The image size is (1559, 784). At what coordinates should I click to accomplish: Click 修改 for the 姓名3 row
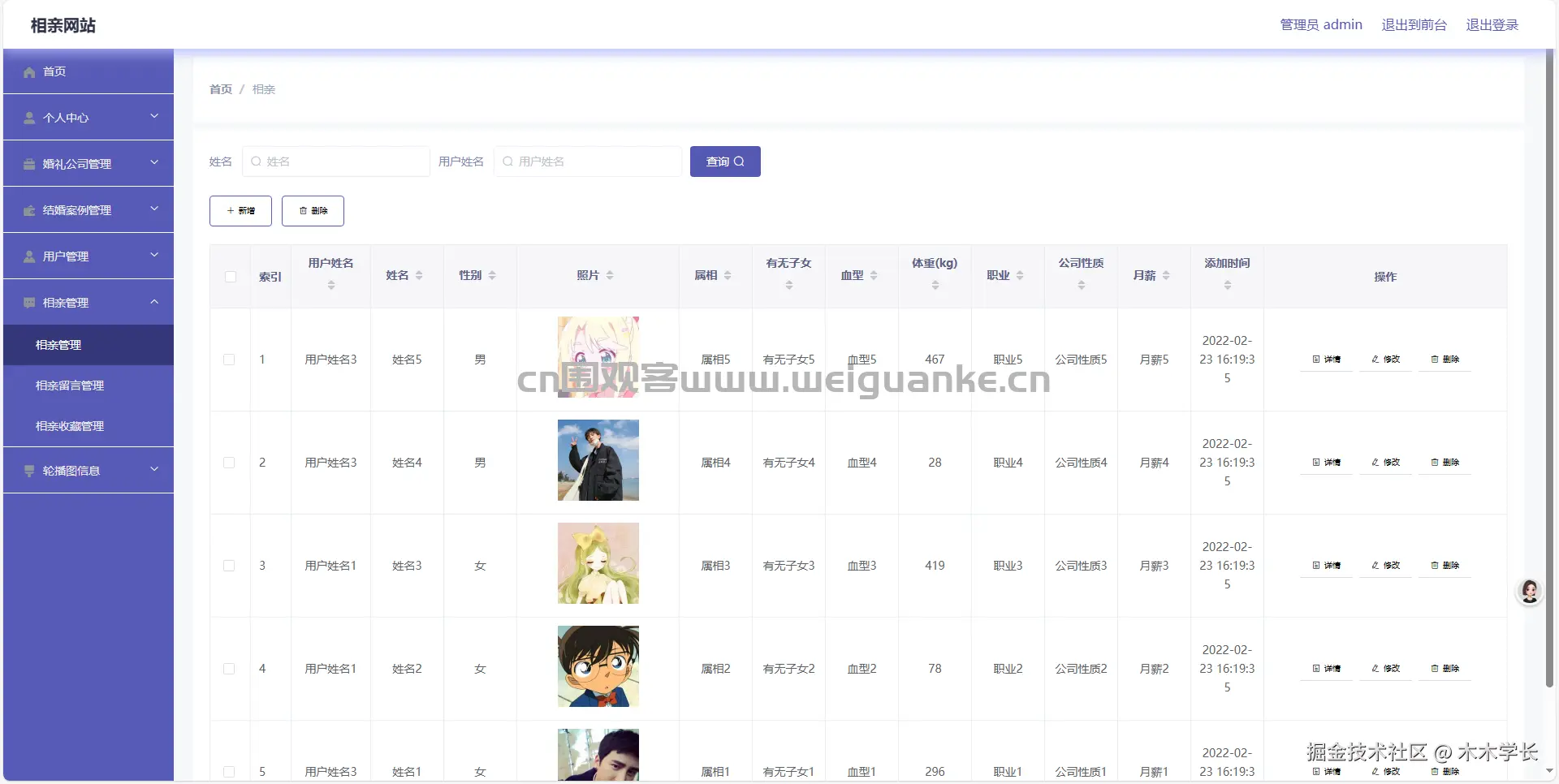point(1386,566)
